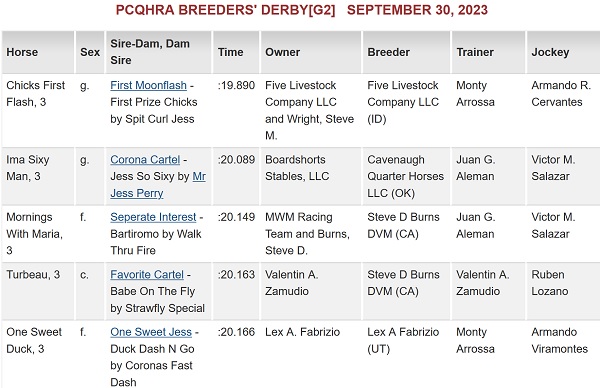
Task: Select the Chicks First Flash horse cell
Action: (x=38, y=111)
